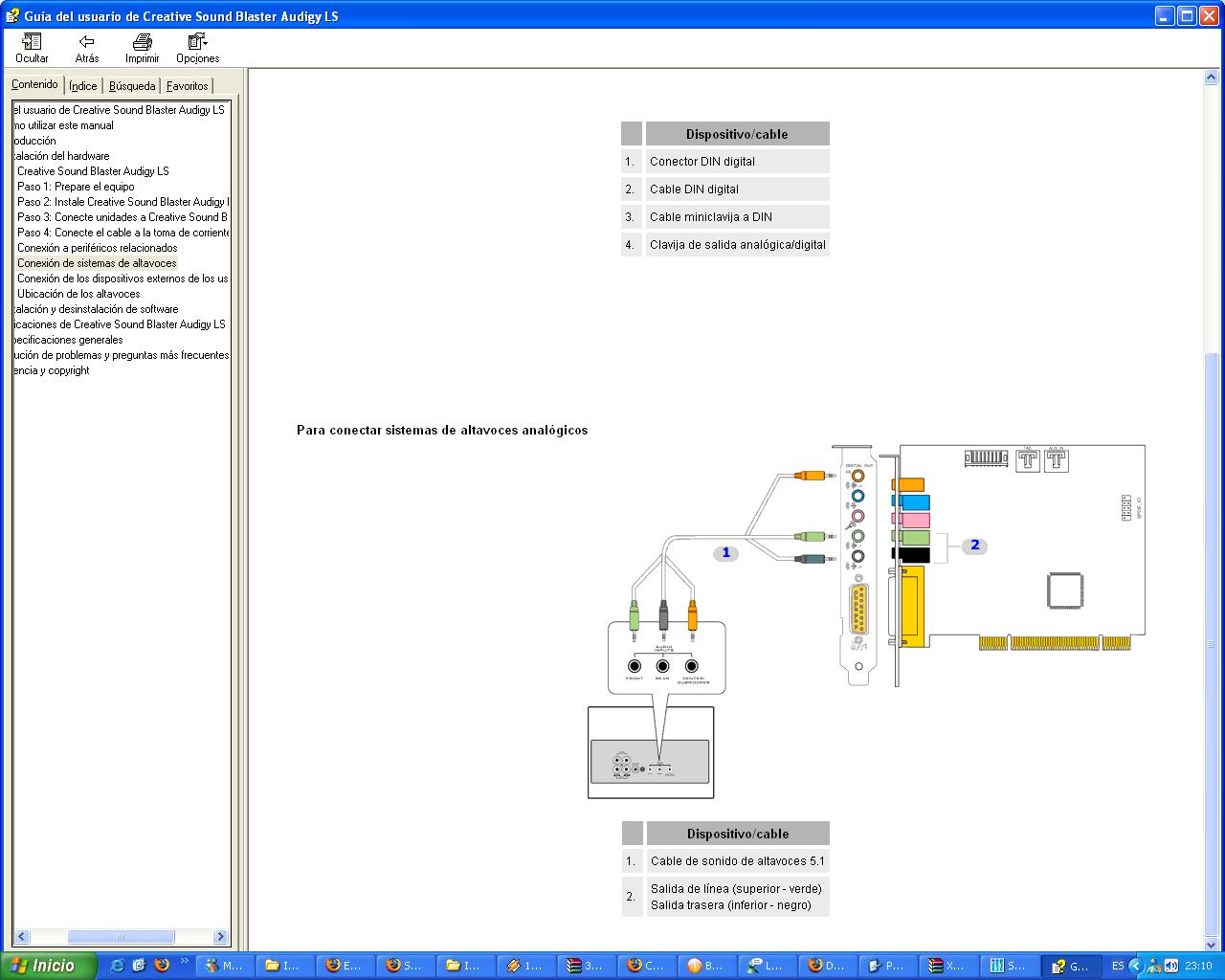Click the 23:10 system clock
This screenshot has width=1225, height=980.
(x=1199, y=966)
